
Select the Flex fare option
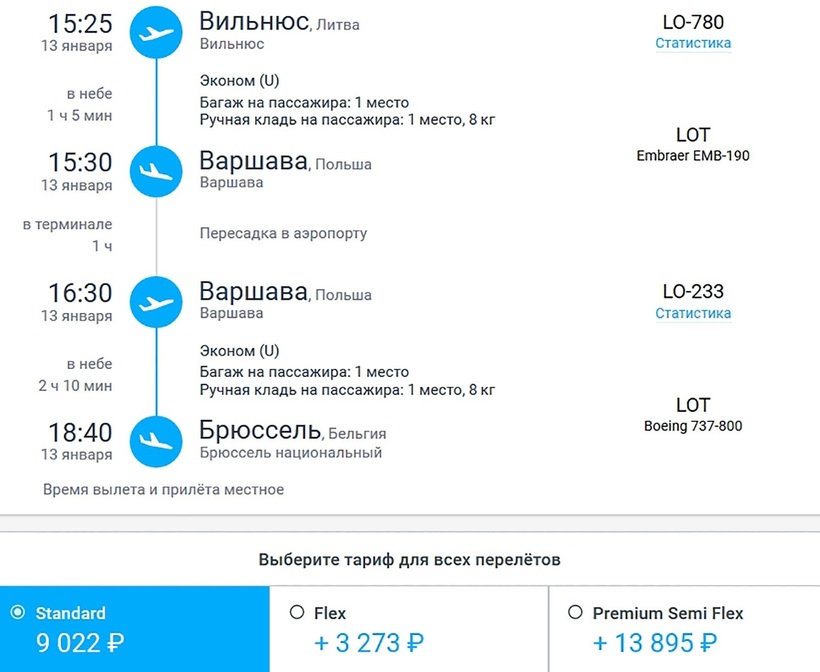pyautogui.click(x=296, y=613)
